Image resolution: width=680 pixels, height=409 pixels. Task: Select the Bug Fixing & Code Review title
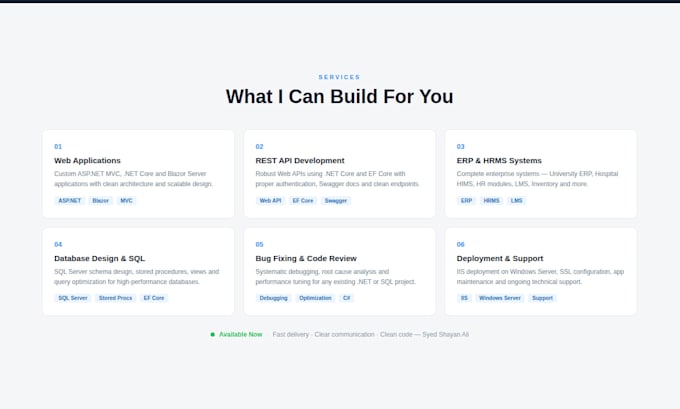click(306, 258)
